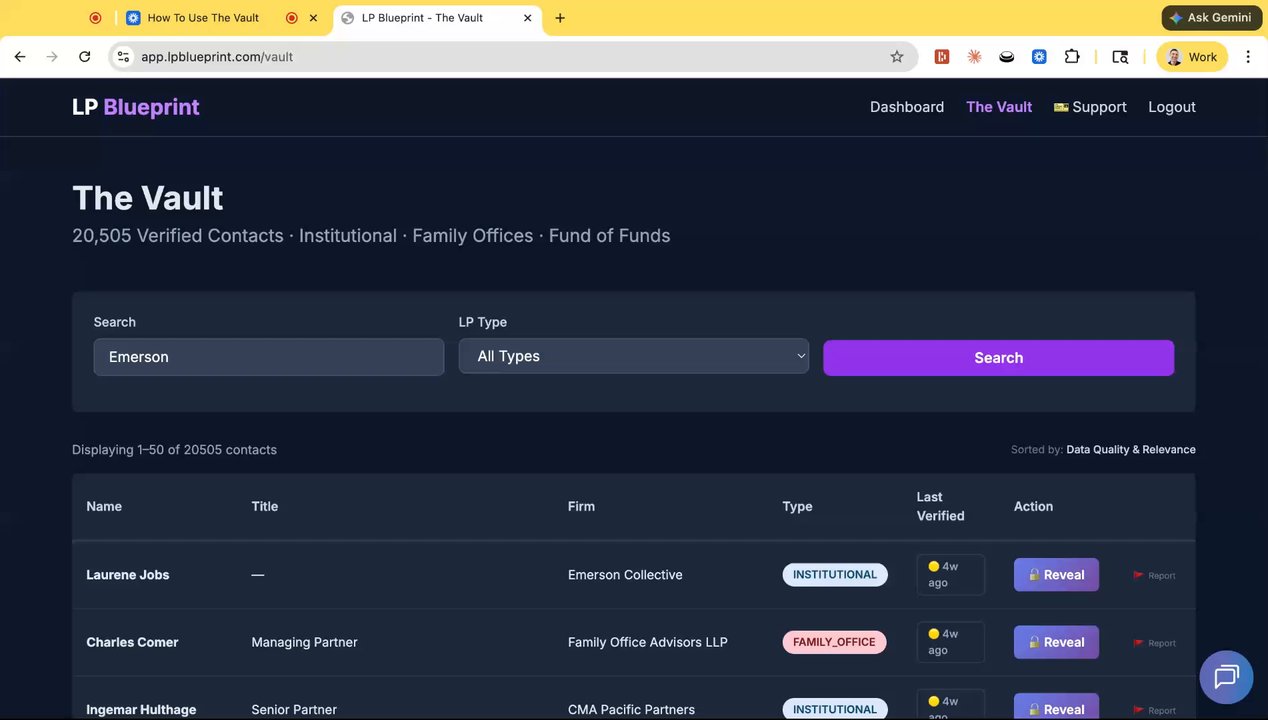This screenshot has width=1268, height=720.
Task: Click the FAMILY_OFFICE type badge
Action: tap(834, 642)
